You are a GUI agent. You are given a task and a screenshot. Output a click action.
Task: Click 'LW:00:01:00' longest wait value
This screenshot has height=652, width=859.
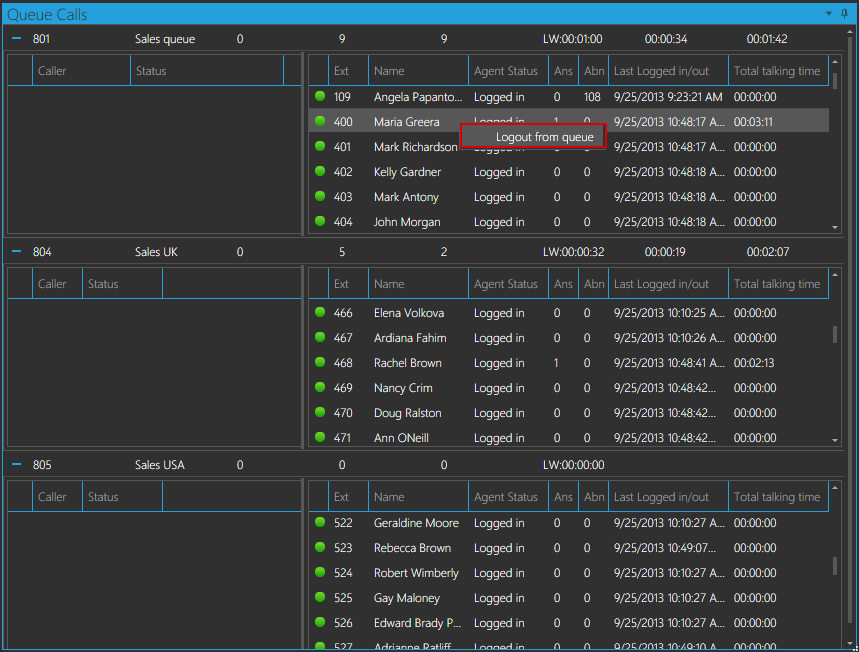pyautogui.click(x=572, y=39)
